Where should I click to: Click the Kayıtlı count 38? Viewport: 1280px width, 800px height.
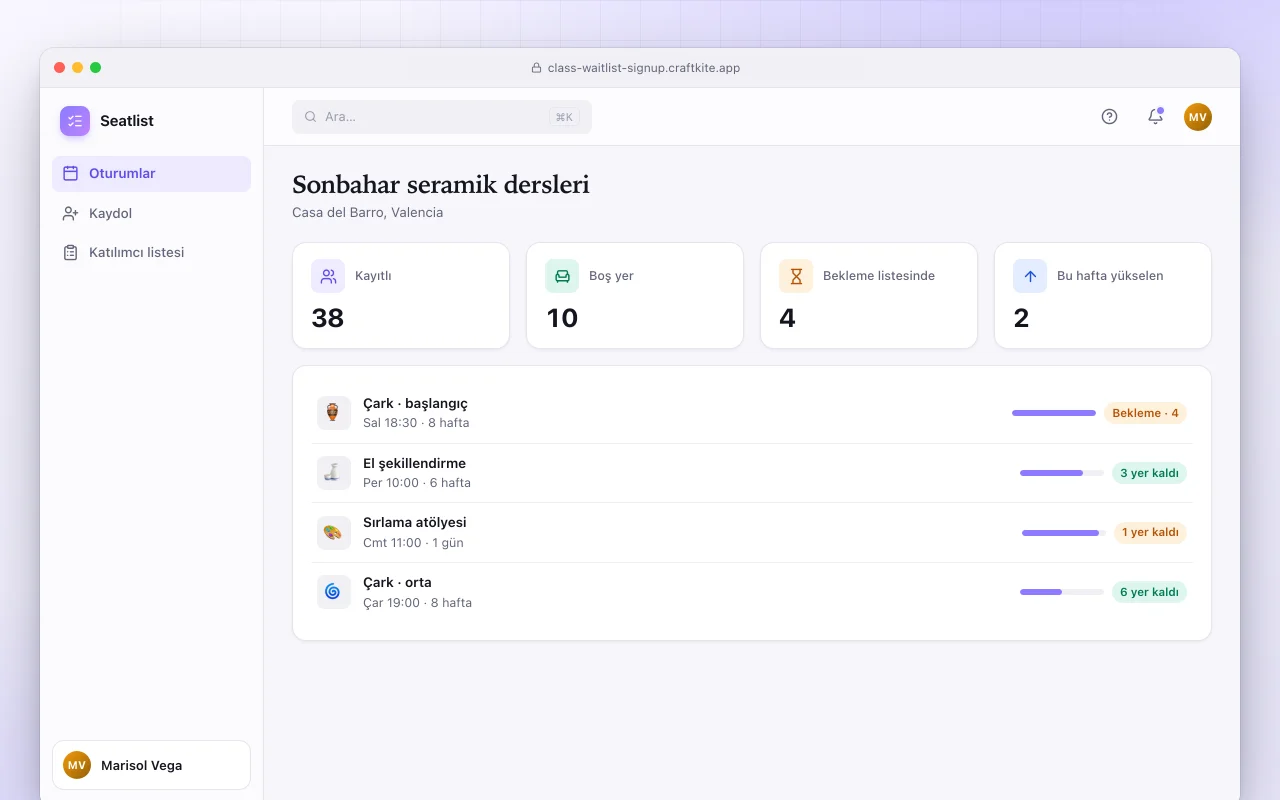(328, 318)
